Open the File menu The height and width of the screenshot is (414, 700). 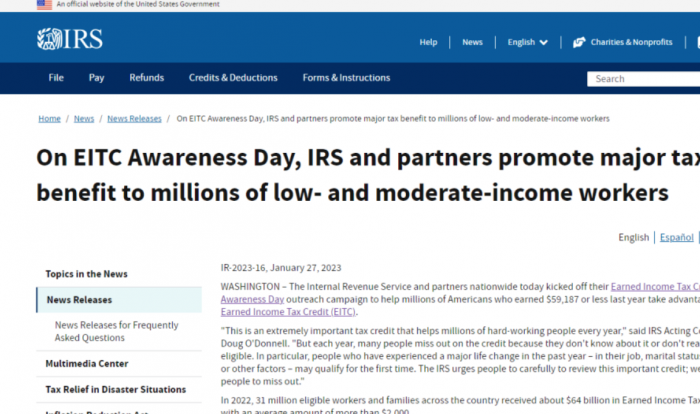(x=56, y=78)
